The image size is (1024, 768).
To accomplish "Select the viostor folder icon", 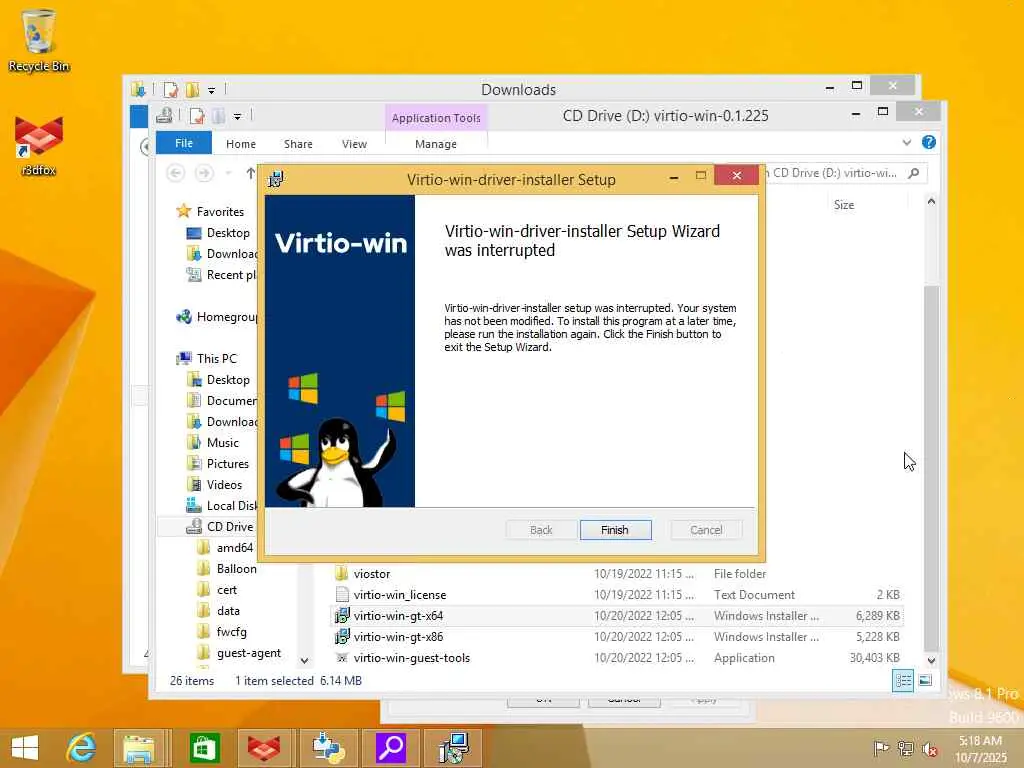I will 342,573.
